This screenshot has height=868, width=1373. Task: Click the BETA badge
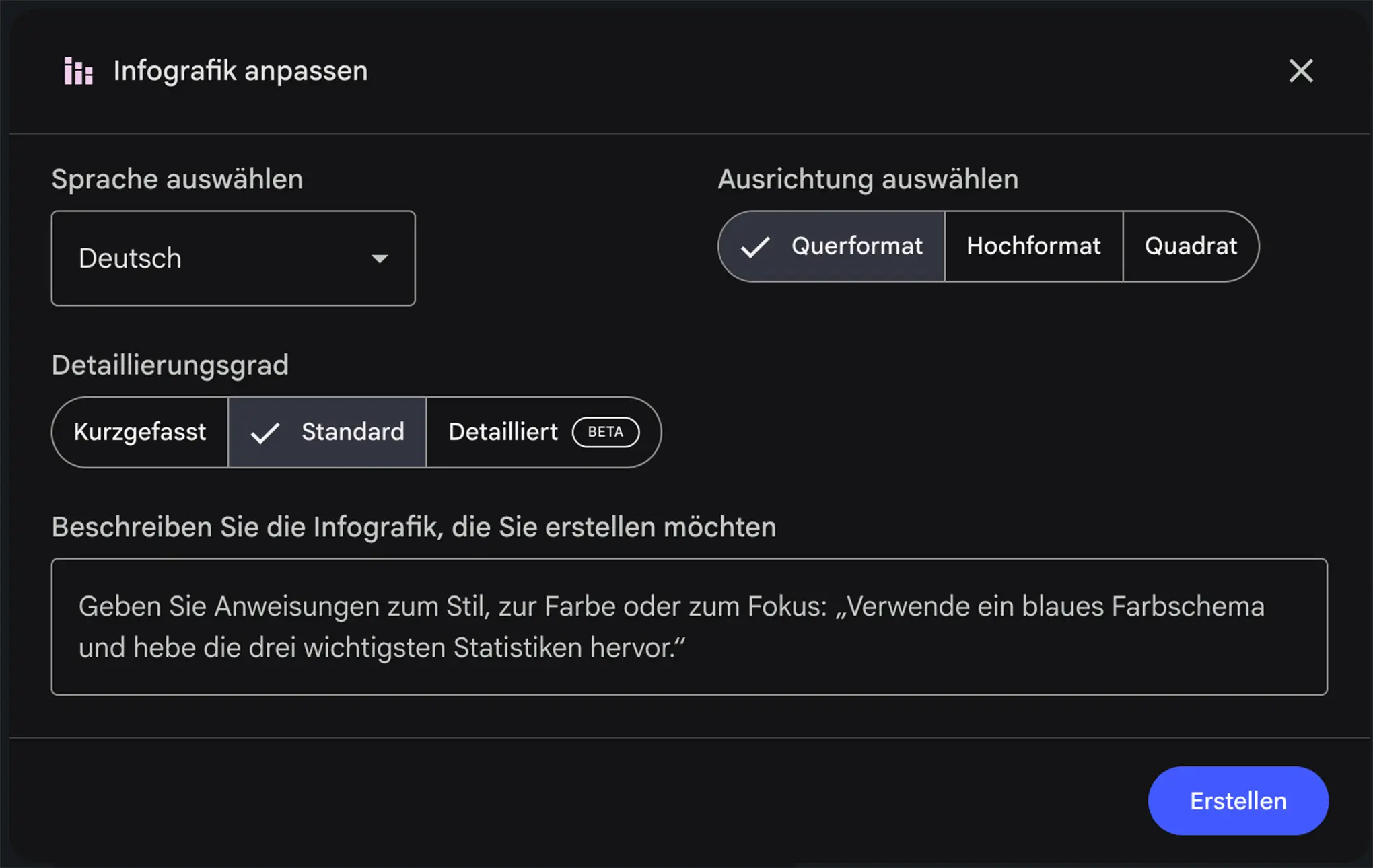(x=605, y=432)
